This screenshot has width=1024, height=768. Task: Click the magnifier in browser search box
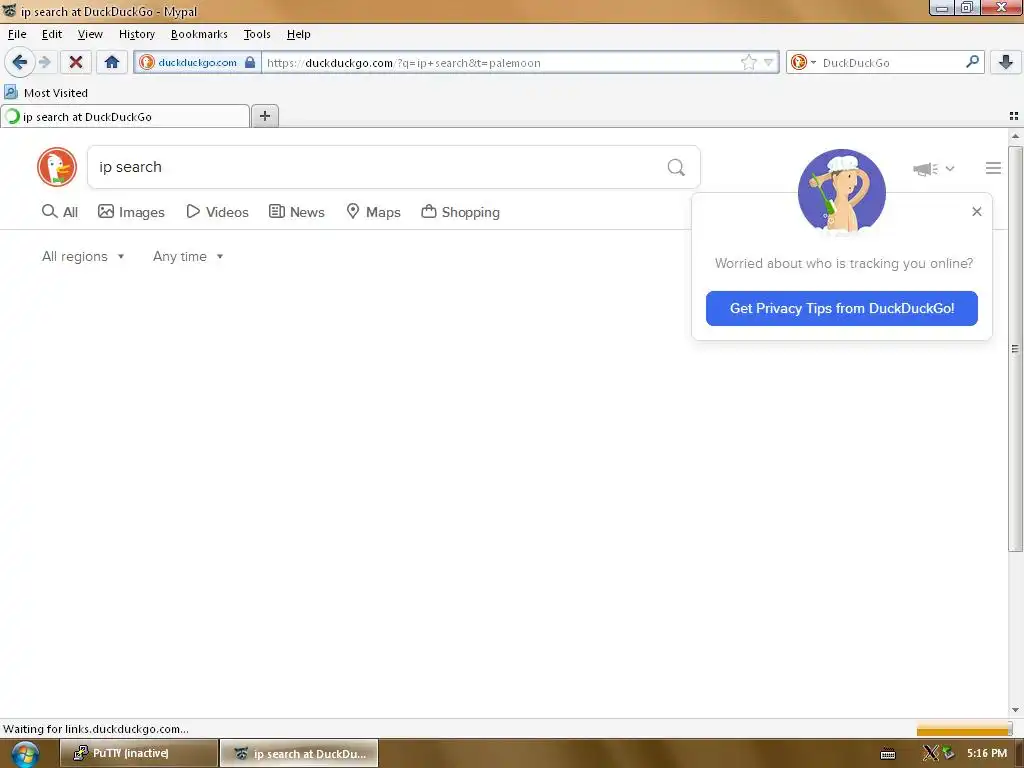[x=972, y=62]
